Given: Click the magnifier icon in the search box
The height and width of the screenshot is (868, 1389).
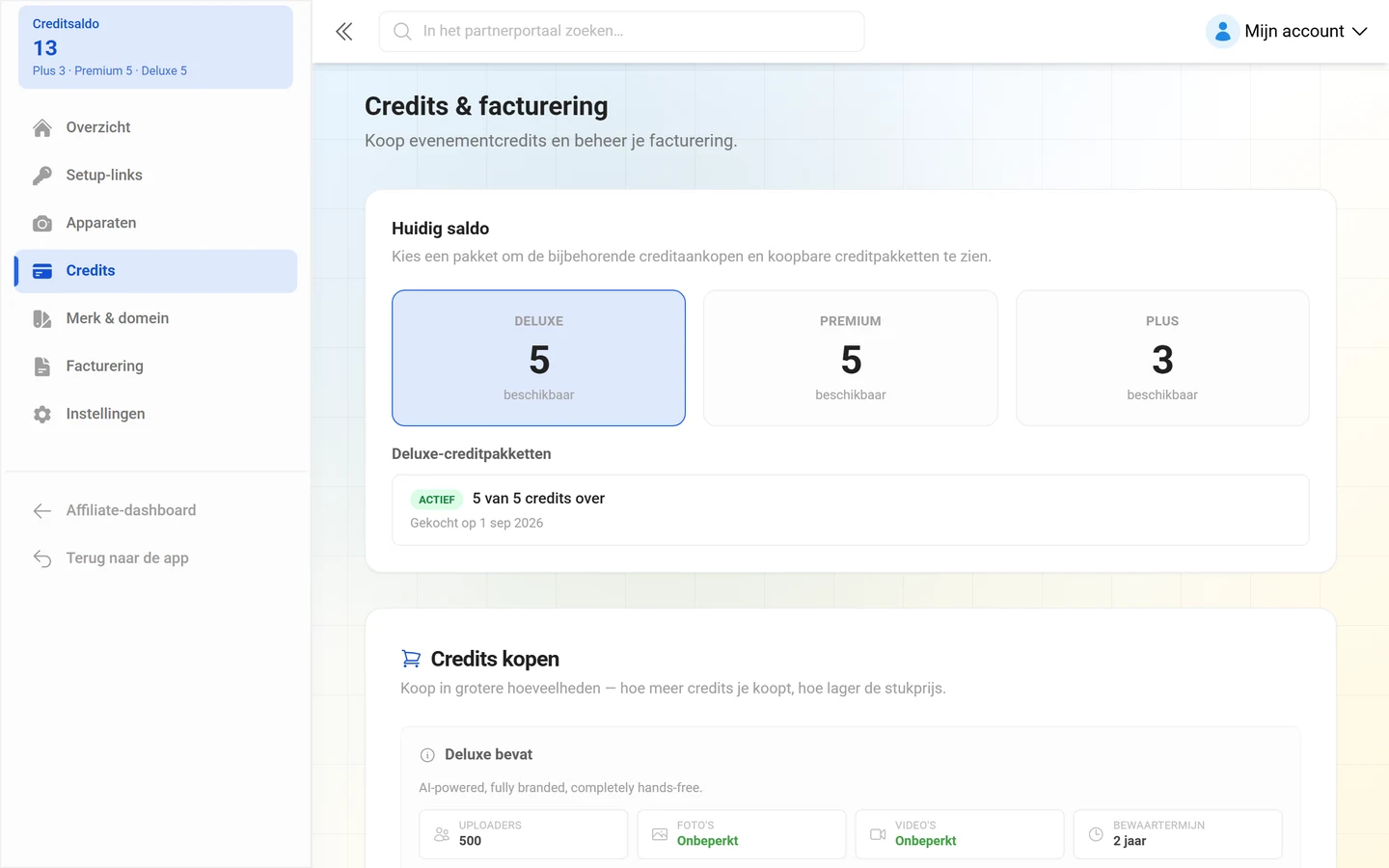Looking at the screenshot, I should click(x=402, y=32).
